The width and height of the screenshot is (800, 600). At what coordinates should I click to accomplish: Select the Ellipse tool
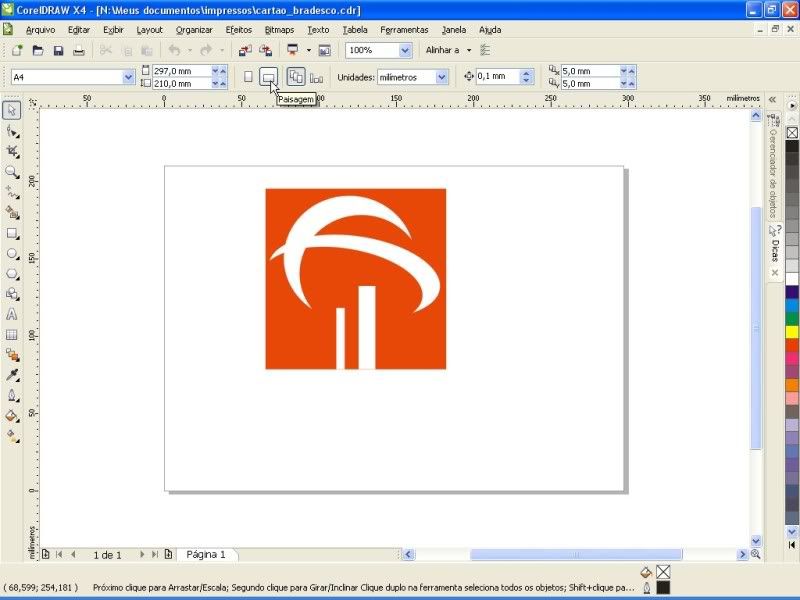[x=12, y=254]
